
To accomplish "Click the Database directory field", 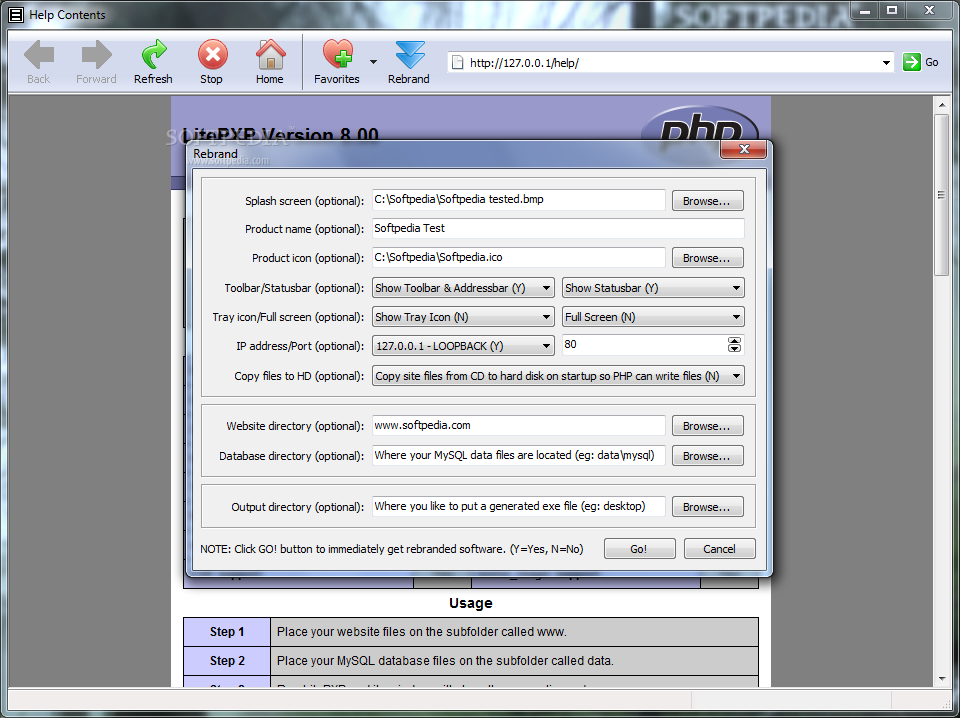I will tap(519, 455).
